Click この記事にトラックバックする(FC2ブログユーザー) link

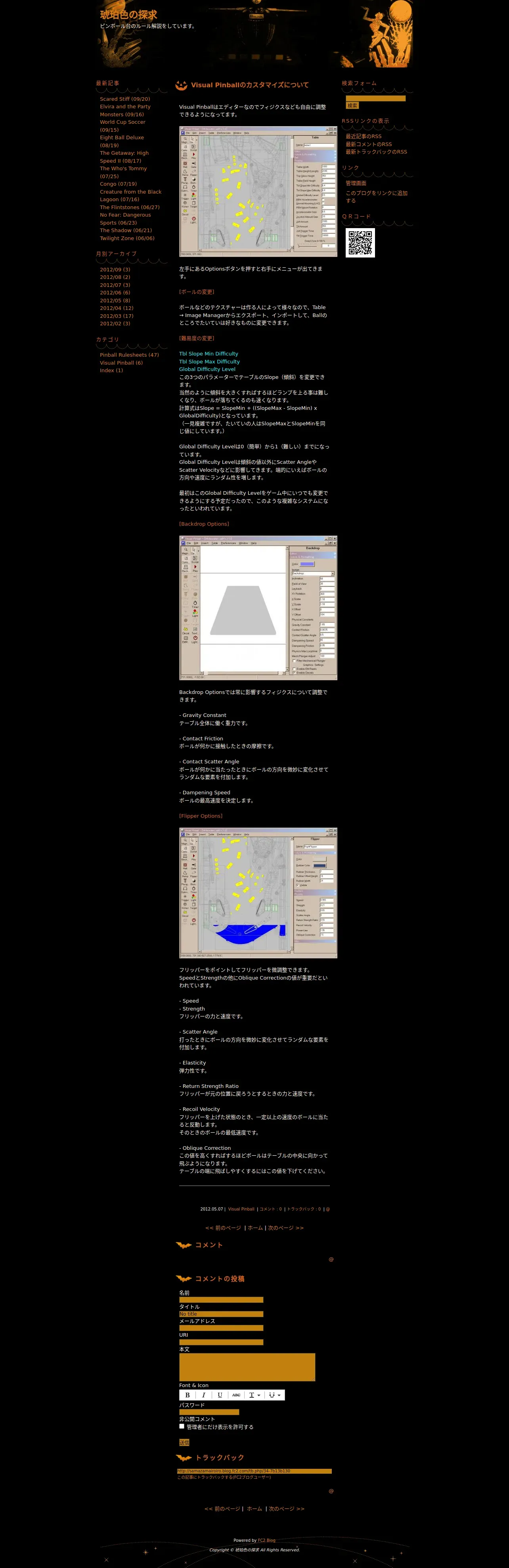coord(224,1477)
